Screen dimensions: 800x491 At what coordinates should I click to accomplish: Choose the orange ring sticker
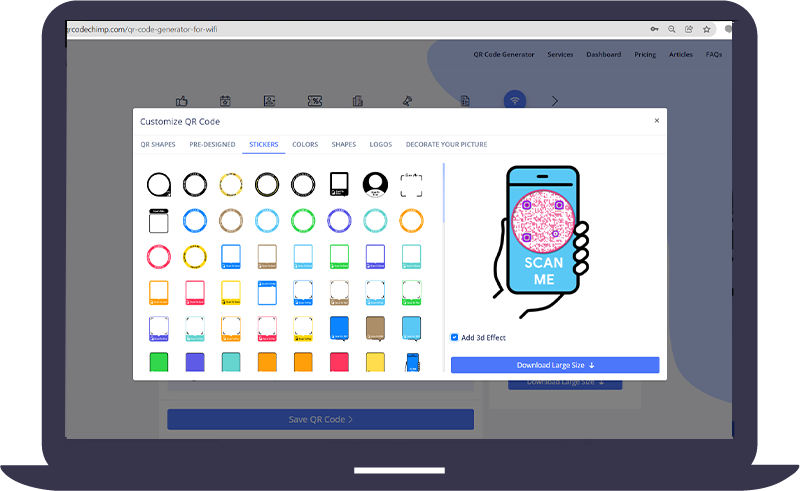[x=411, y=221]
